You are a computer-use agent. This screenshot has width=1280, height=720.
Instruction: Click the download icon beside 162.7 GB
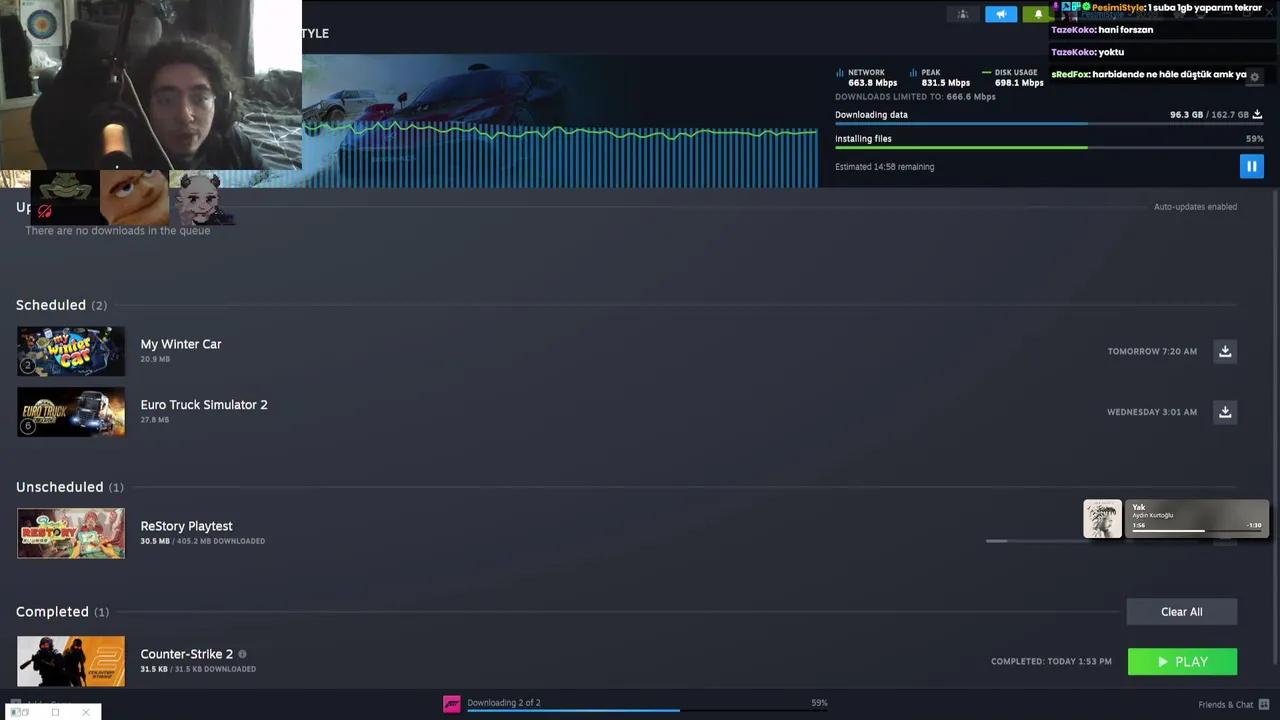[x=1257, y=115]
